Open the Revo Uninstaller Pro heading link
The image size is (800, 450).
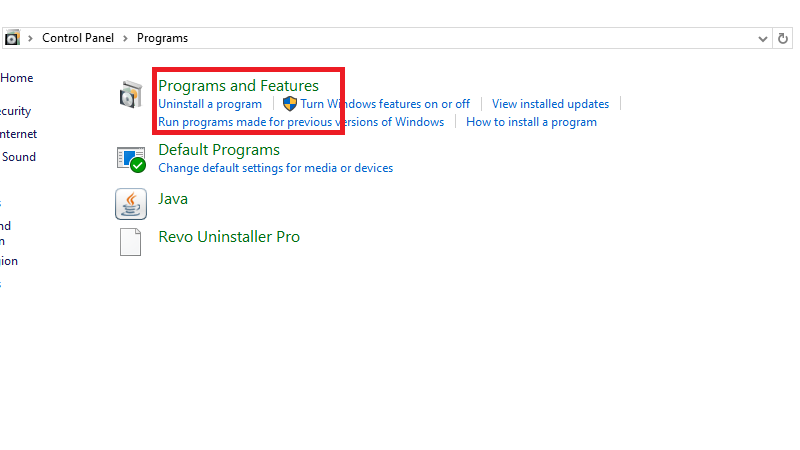pos(229,237)
